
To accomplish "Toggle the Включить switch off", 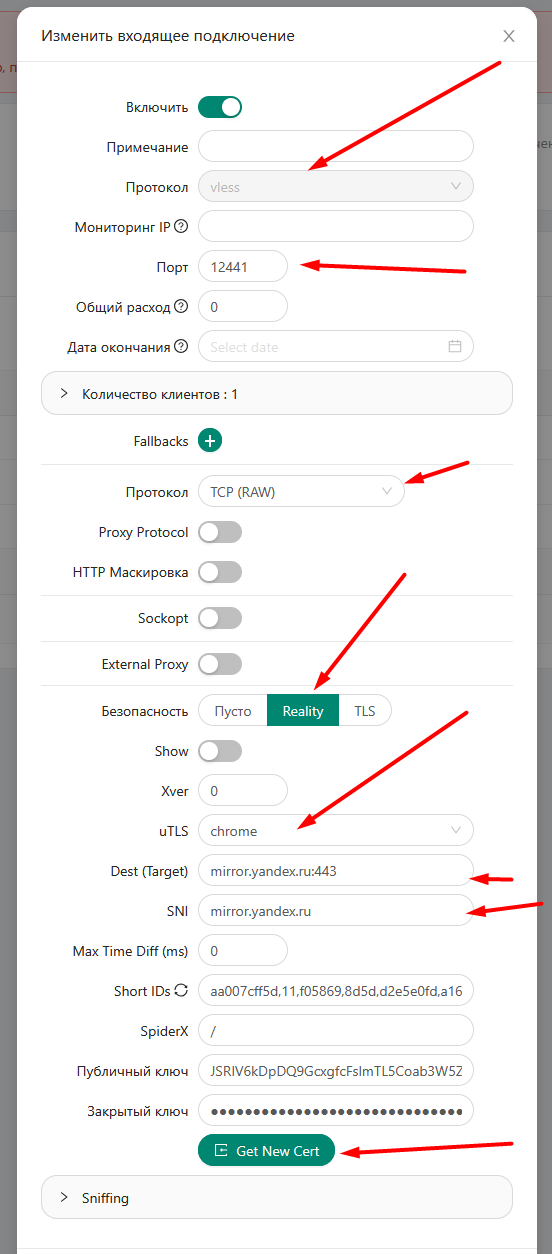I will (x=220, y=107).
